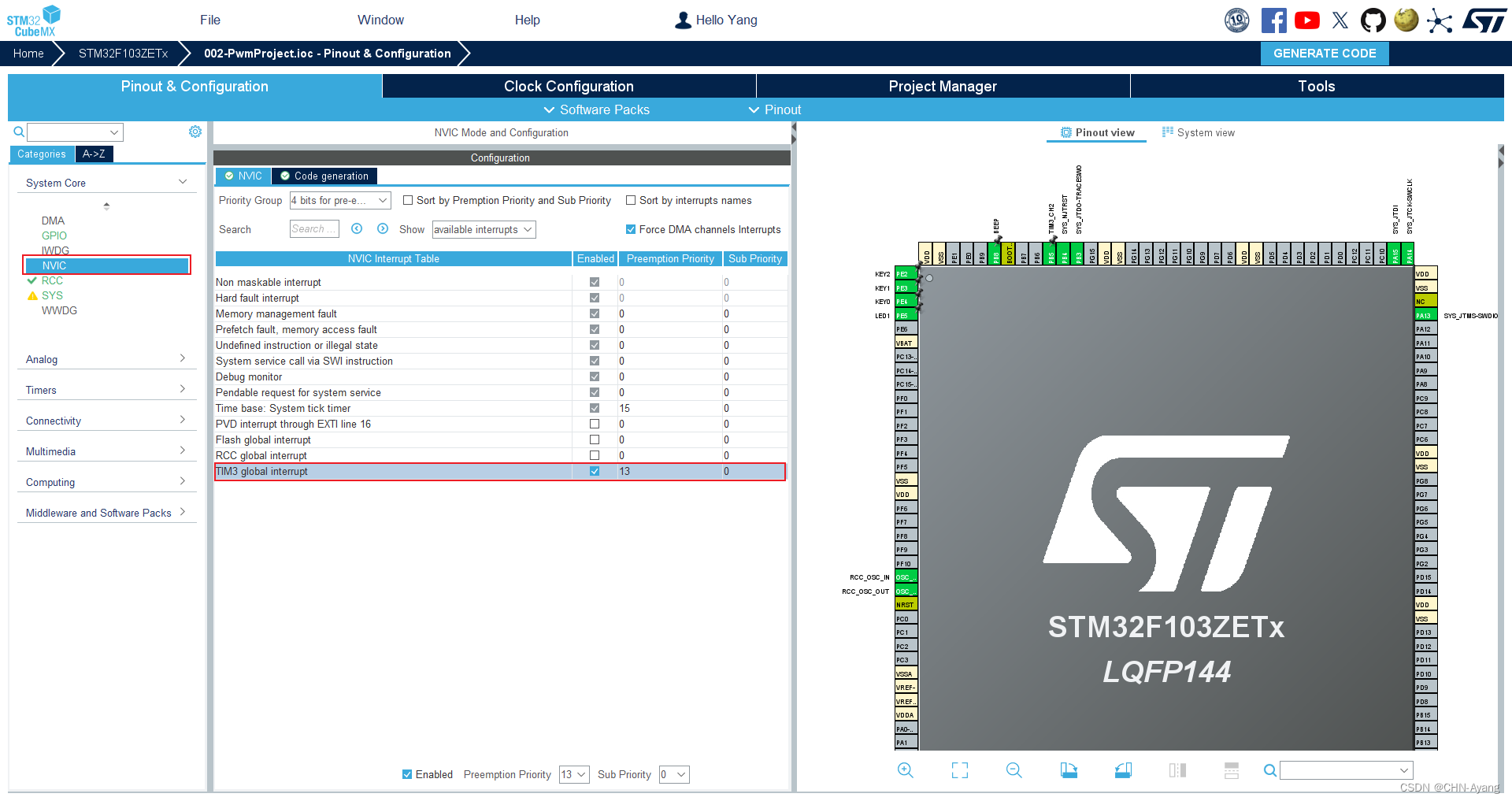This screenshot has height=801, width=1512.
Task: Click the ST logo in header
Action: (1484, 20)
